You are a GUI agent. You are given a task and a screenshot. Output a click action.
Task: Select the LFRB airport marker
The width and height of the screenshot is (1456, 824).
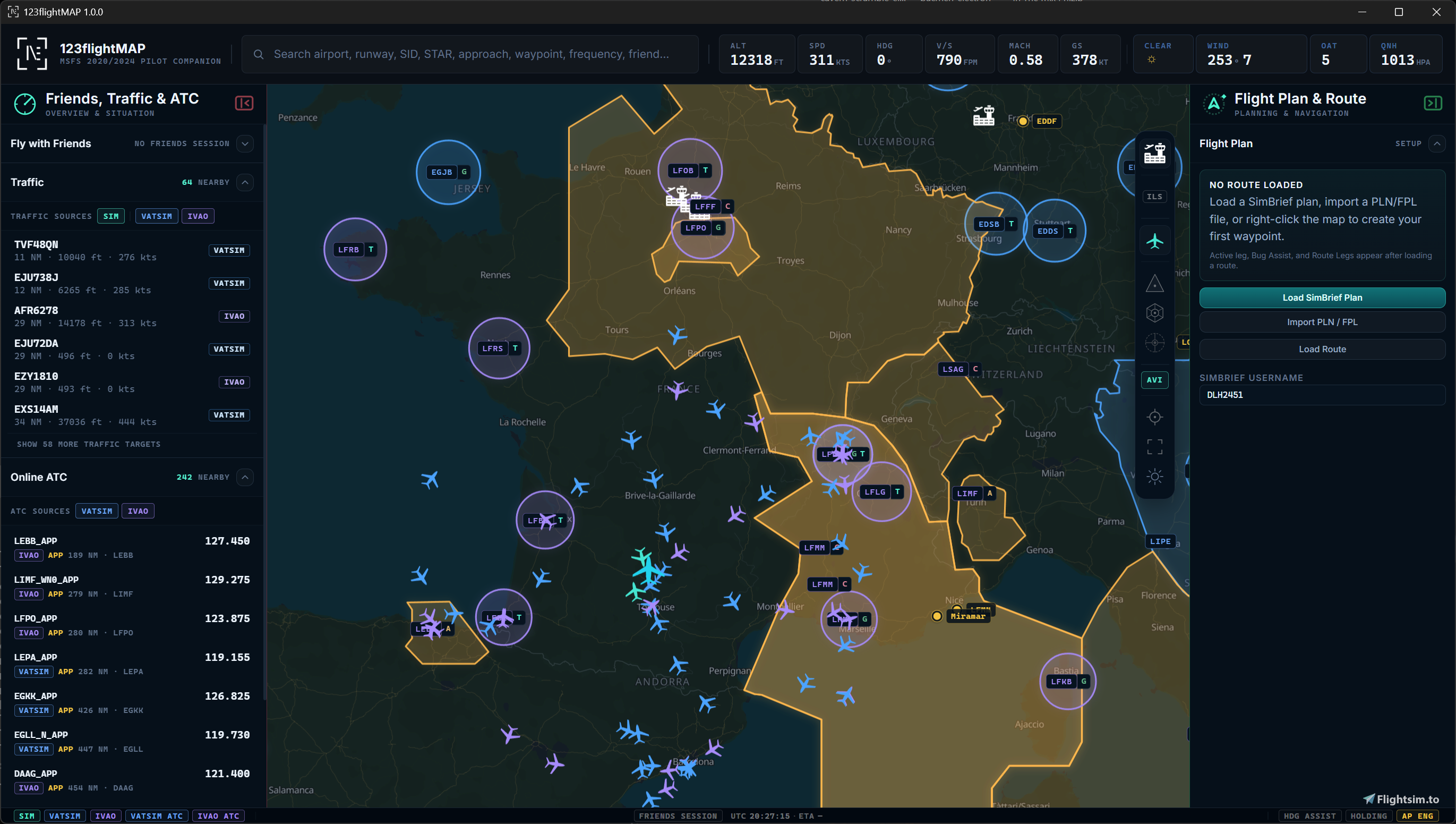click(x=356, y=250)
